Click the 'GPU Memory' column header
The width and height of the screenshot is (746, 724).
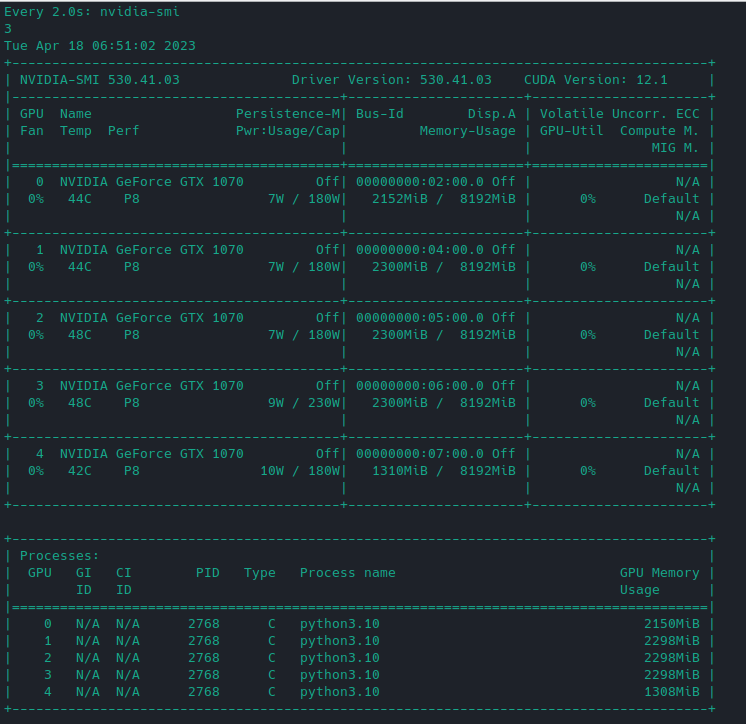[659, 573]
